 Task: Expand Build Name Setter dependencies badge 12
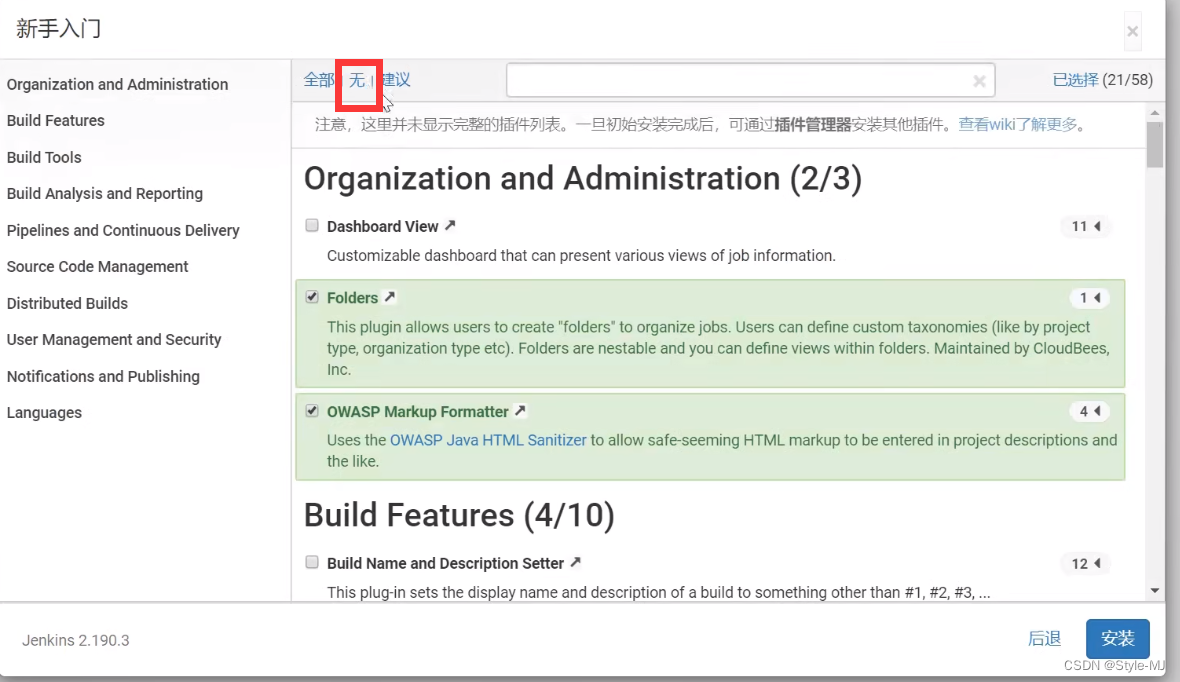point(1086,563)
